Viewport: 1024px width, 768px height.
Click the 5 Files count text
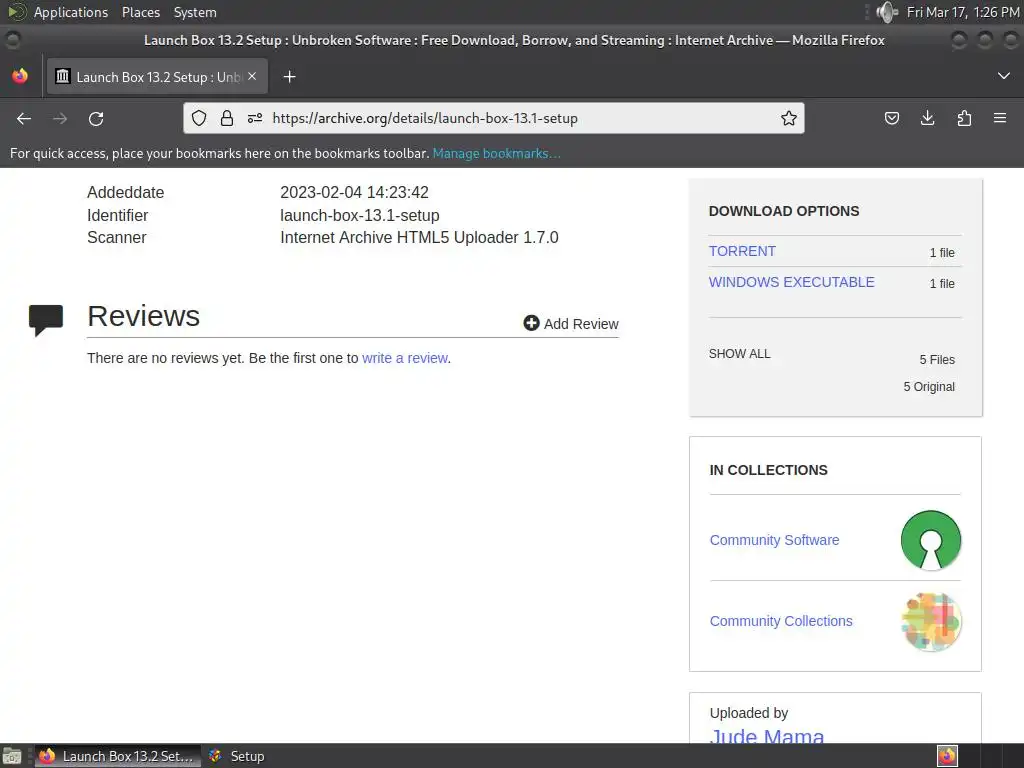937,360
